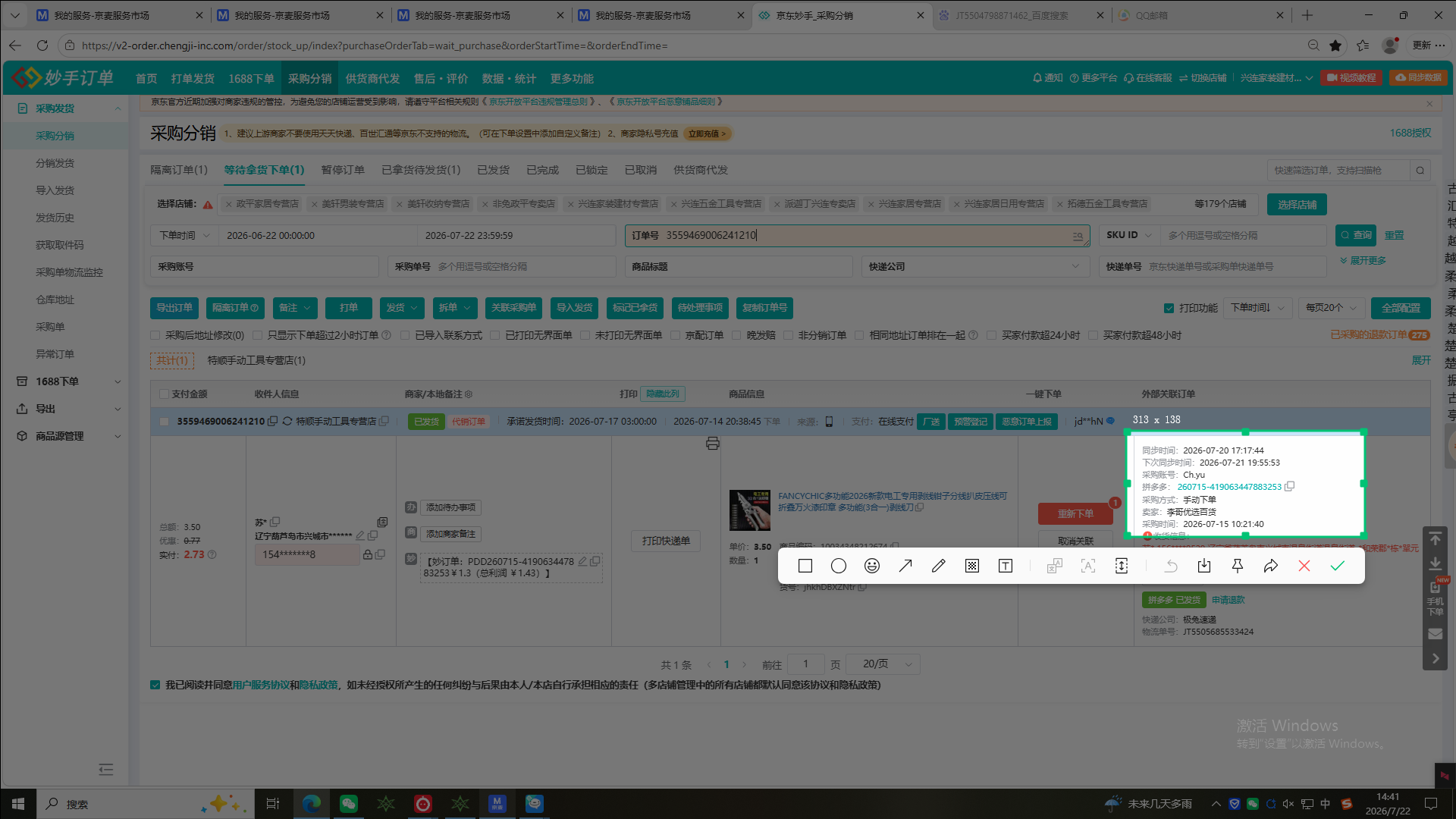The image size is (1456, 819).
Task: Save the screenshot to file
Action: 1204,566
